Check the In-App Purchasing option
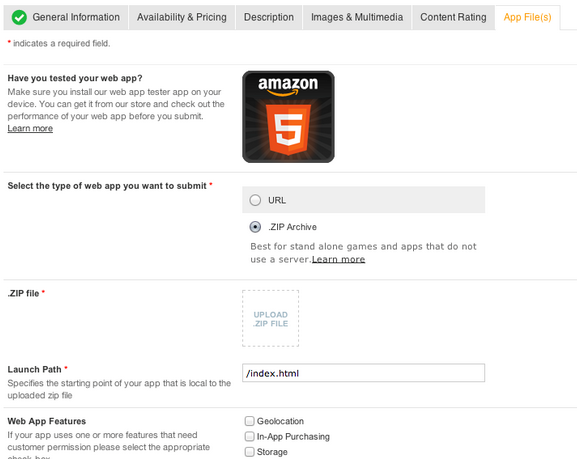 pyautogui.click(x=249, y=436)
